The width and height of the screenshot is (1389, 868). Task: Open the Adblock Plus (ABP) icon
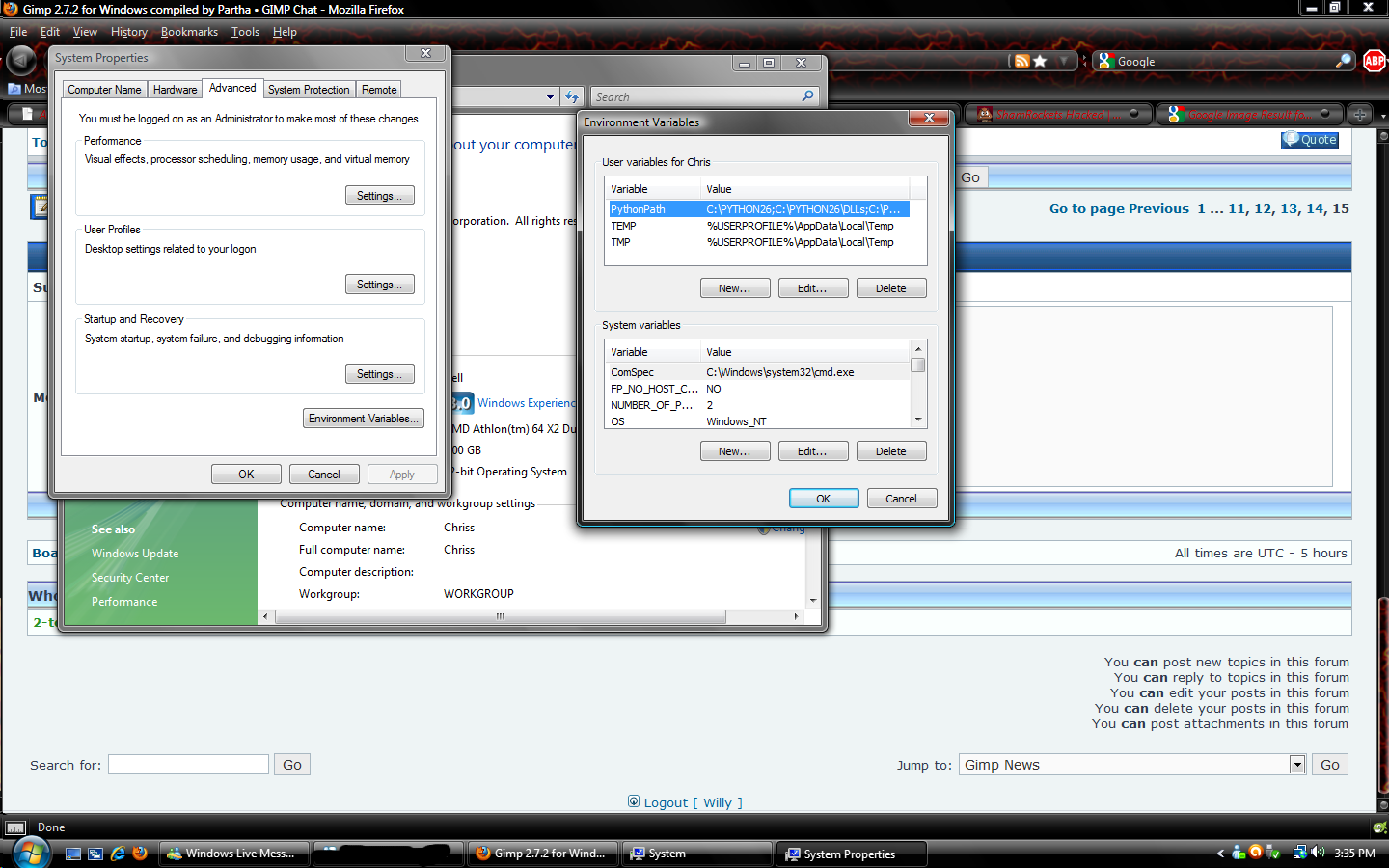click(1375, 61)
